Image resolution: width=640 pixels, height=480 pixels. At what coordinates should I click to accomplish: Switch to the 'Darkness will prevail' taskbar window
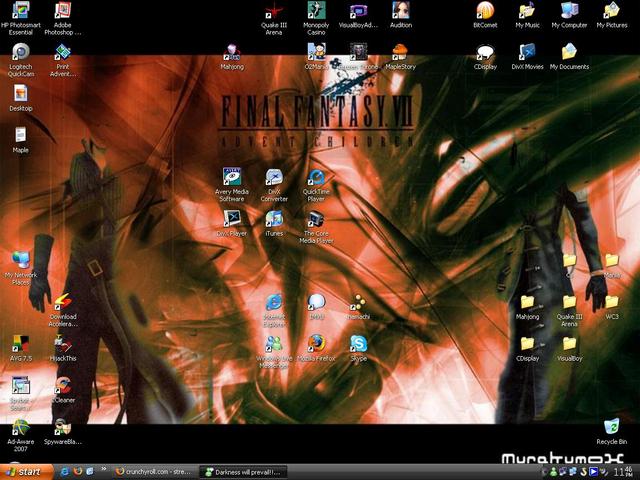(243, 472)
